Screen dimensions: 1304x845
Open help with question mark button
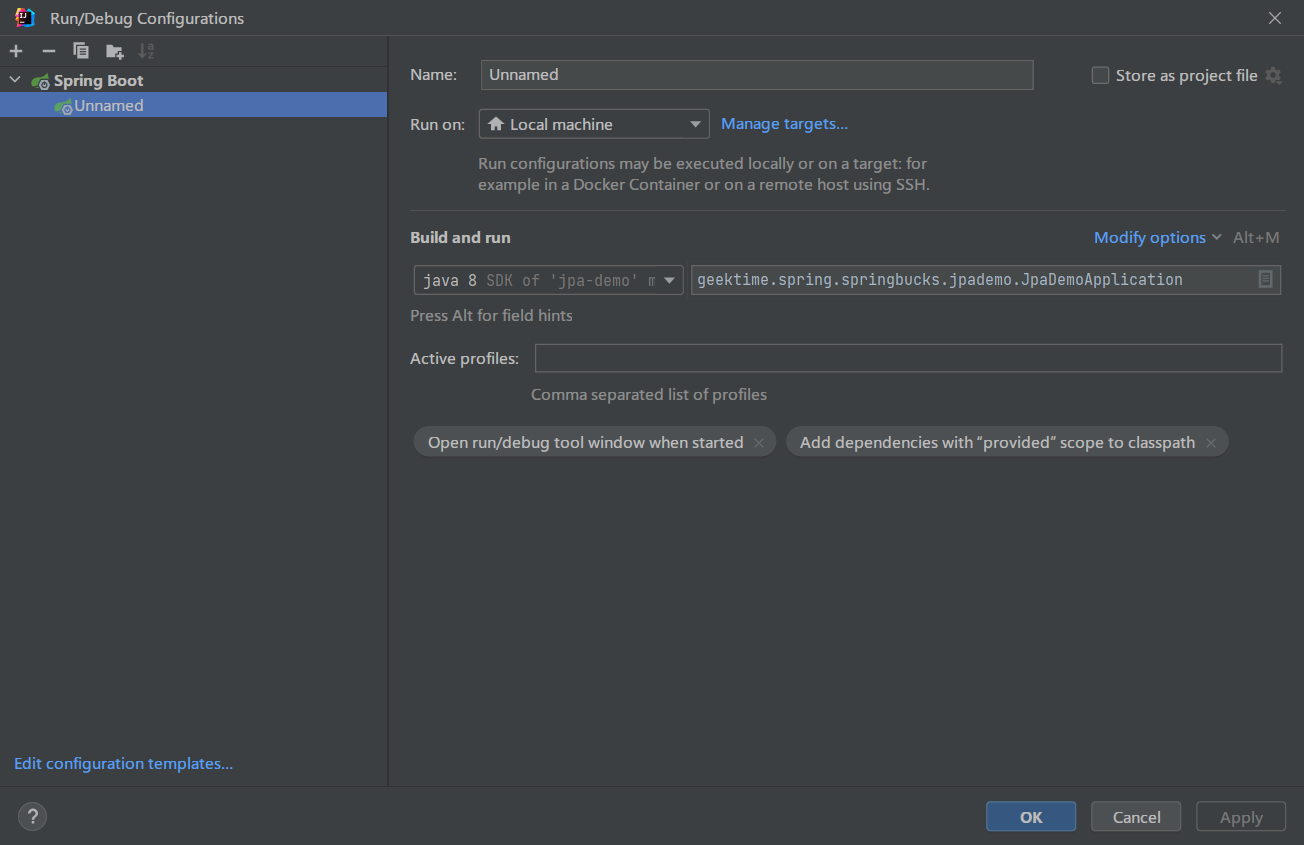(x=32, y=816)
